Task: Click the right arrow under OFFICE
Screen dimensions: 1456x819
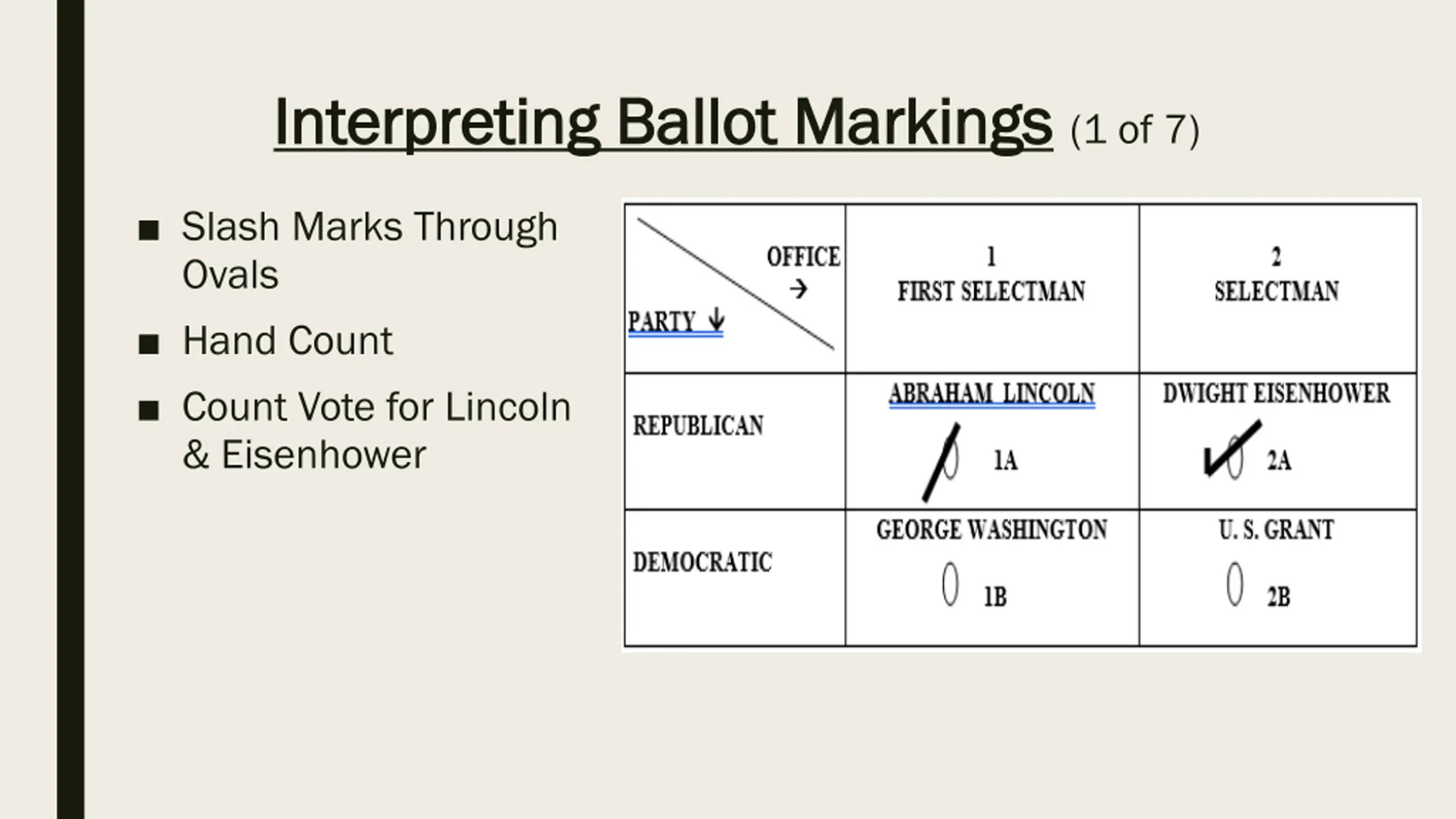Action: tap(799, 289)
